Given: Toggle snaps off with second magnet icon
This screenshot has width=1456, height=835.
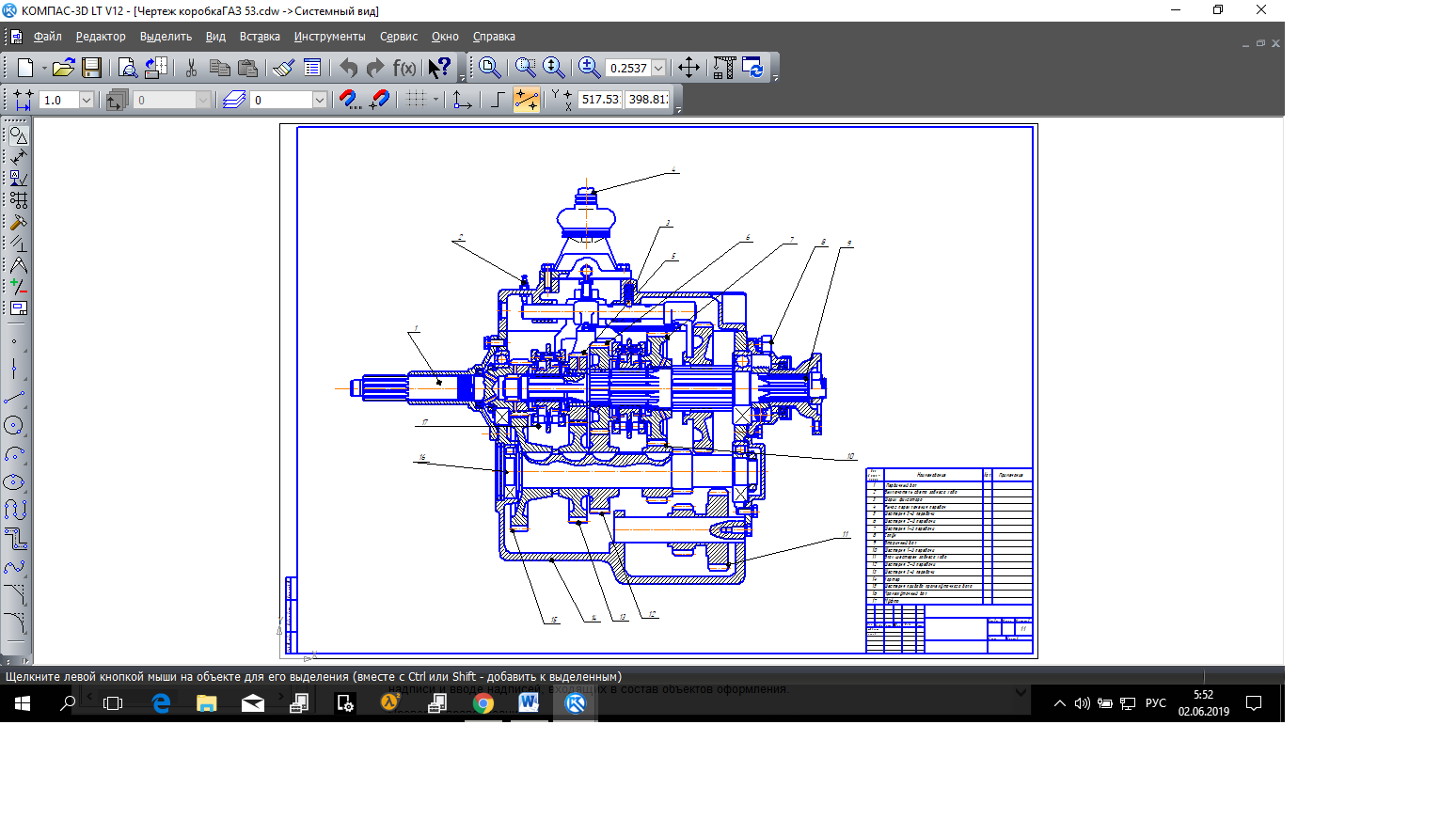Looking at the screenshot, I should coord(380,100).
